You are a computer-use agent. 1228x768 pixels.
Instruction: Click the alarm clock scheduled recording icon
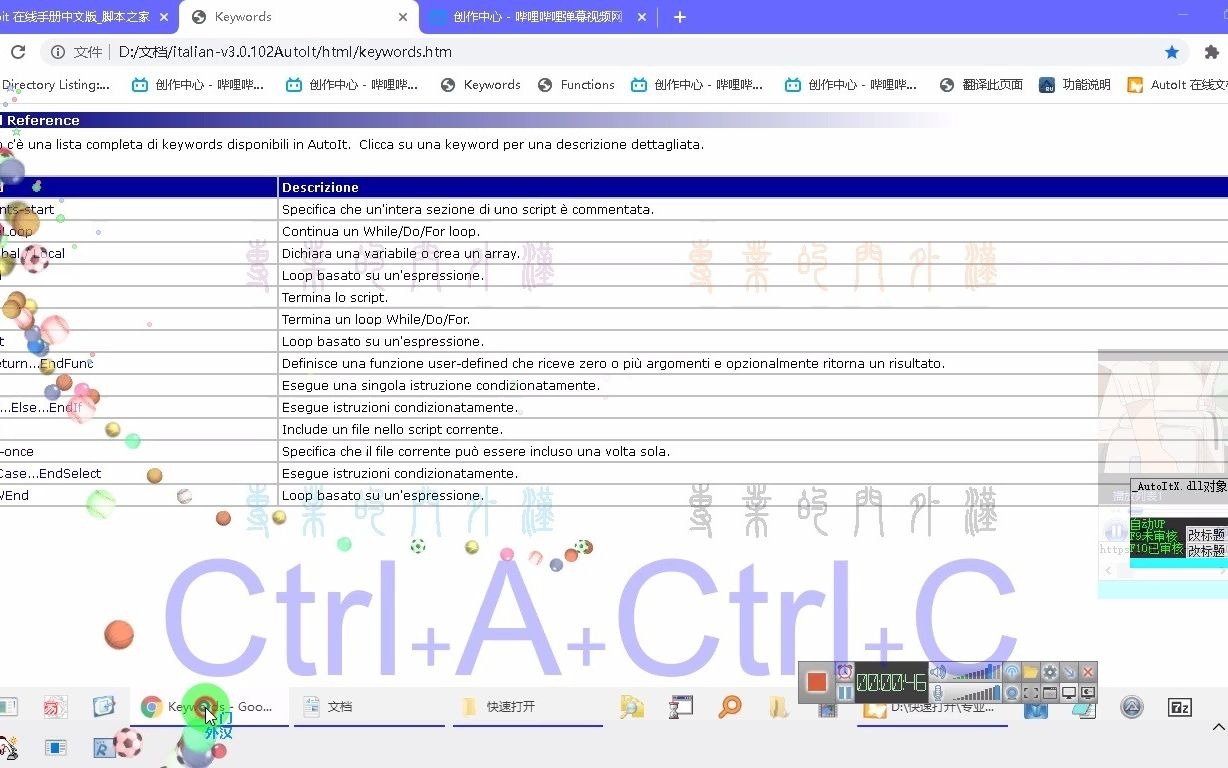[845, 671]
